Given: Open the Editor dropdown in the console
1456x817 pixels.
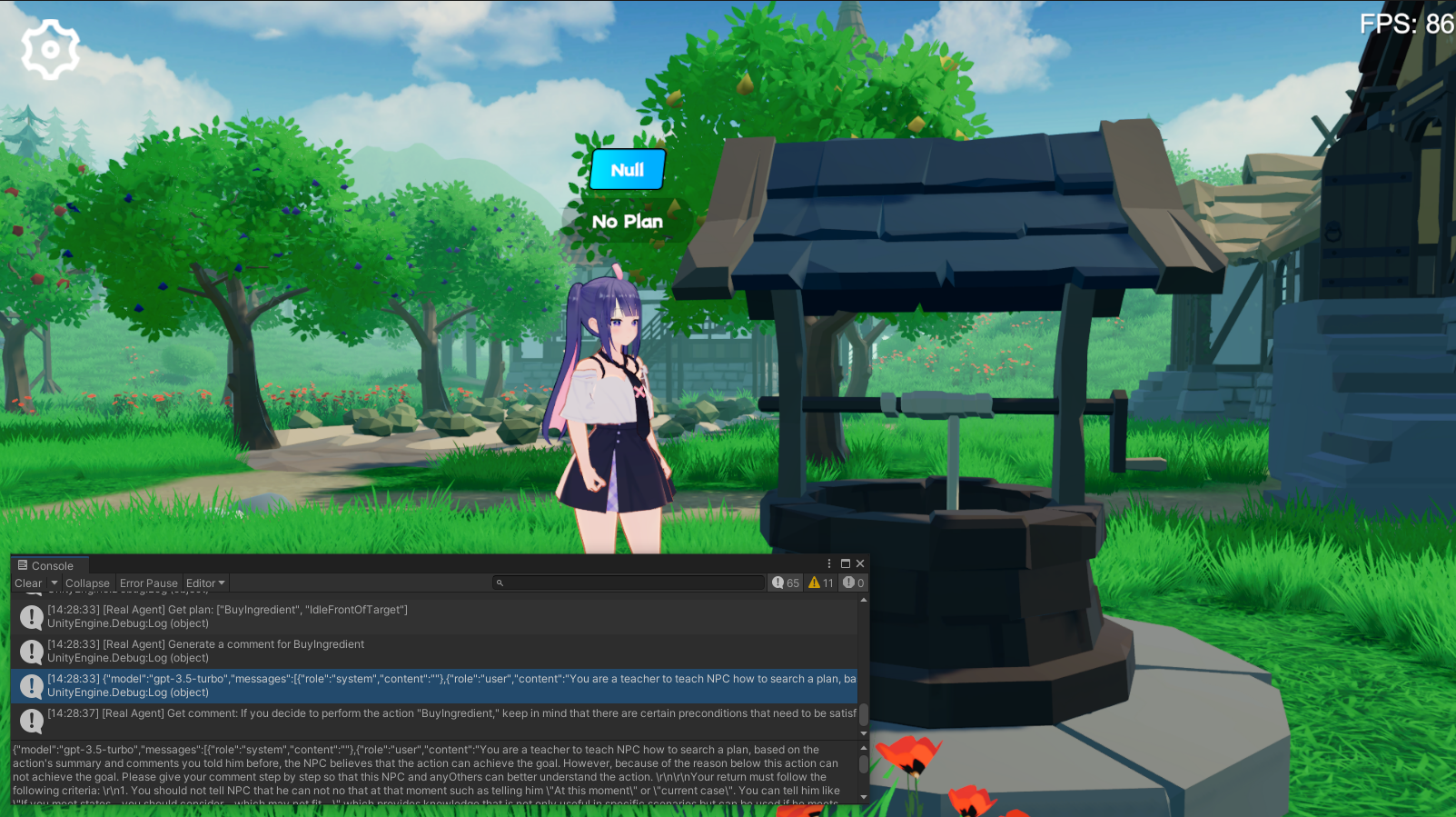Looking at the screenshot, I should click(205, 583).
